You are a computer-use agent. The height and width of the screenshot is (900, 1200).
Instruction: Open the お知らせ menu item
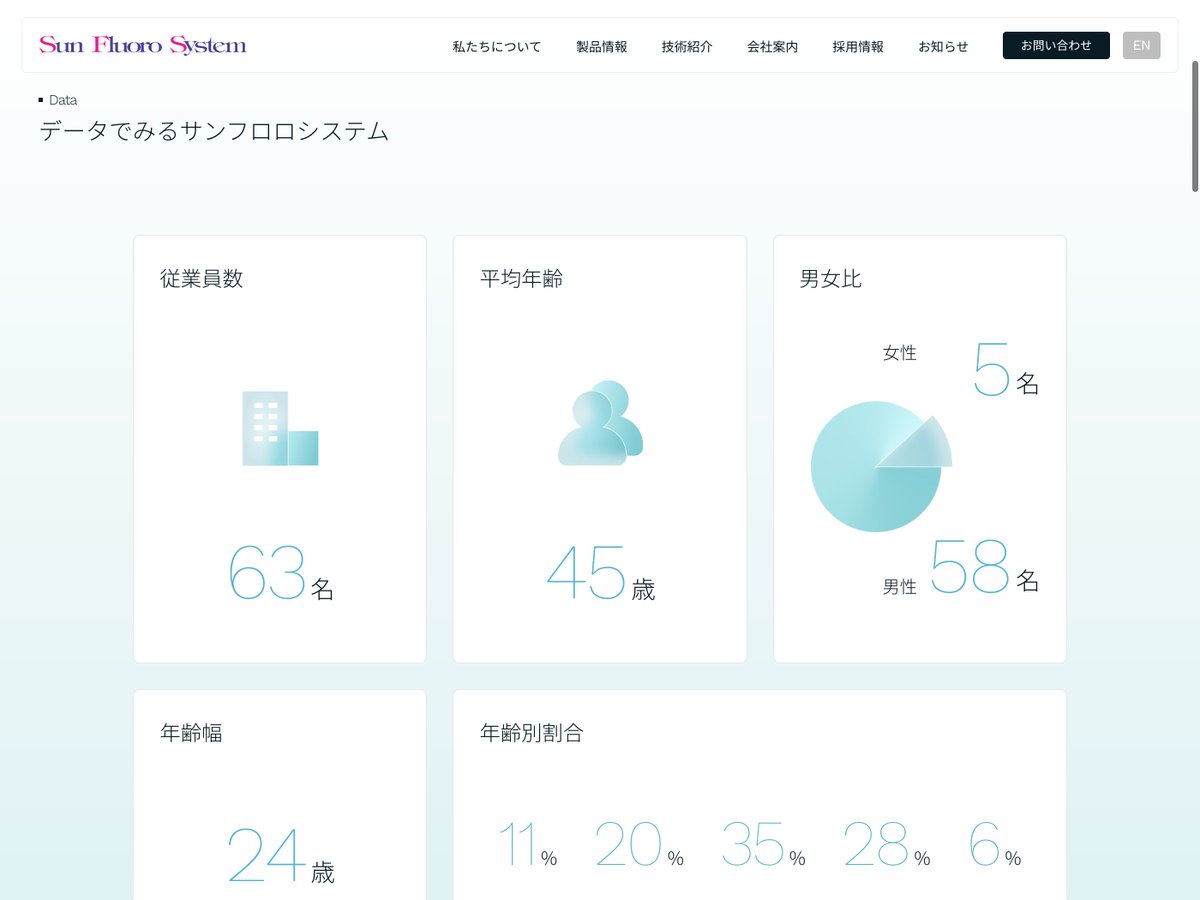pos(943,46)
